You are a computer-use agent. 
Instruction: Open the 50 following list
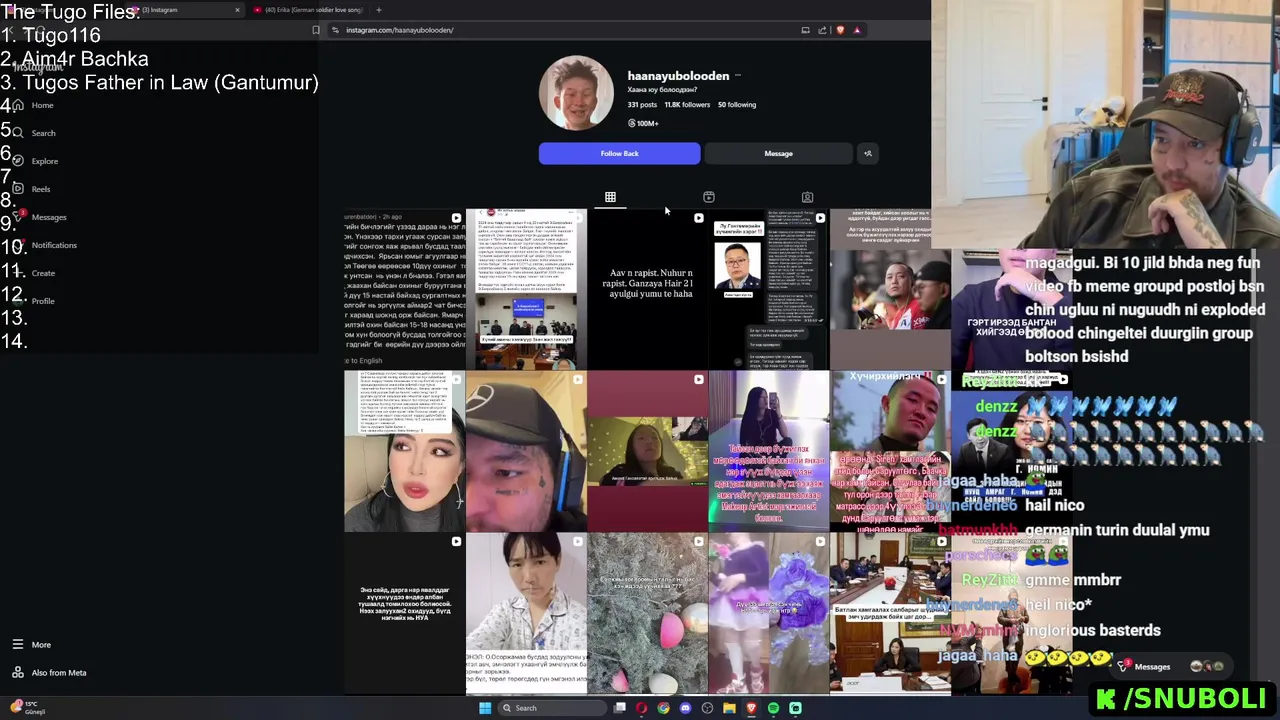[737, 105]
